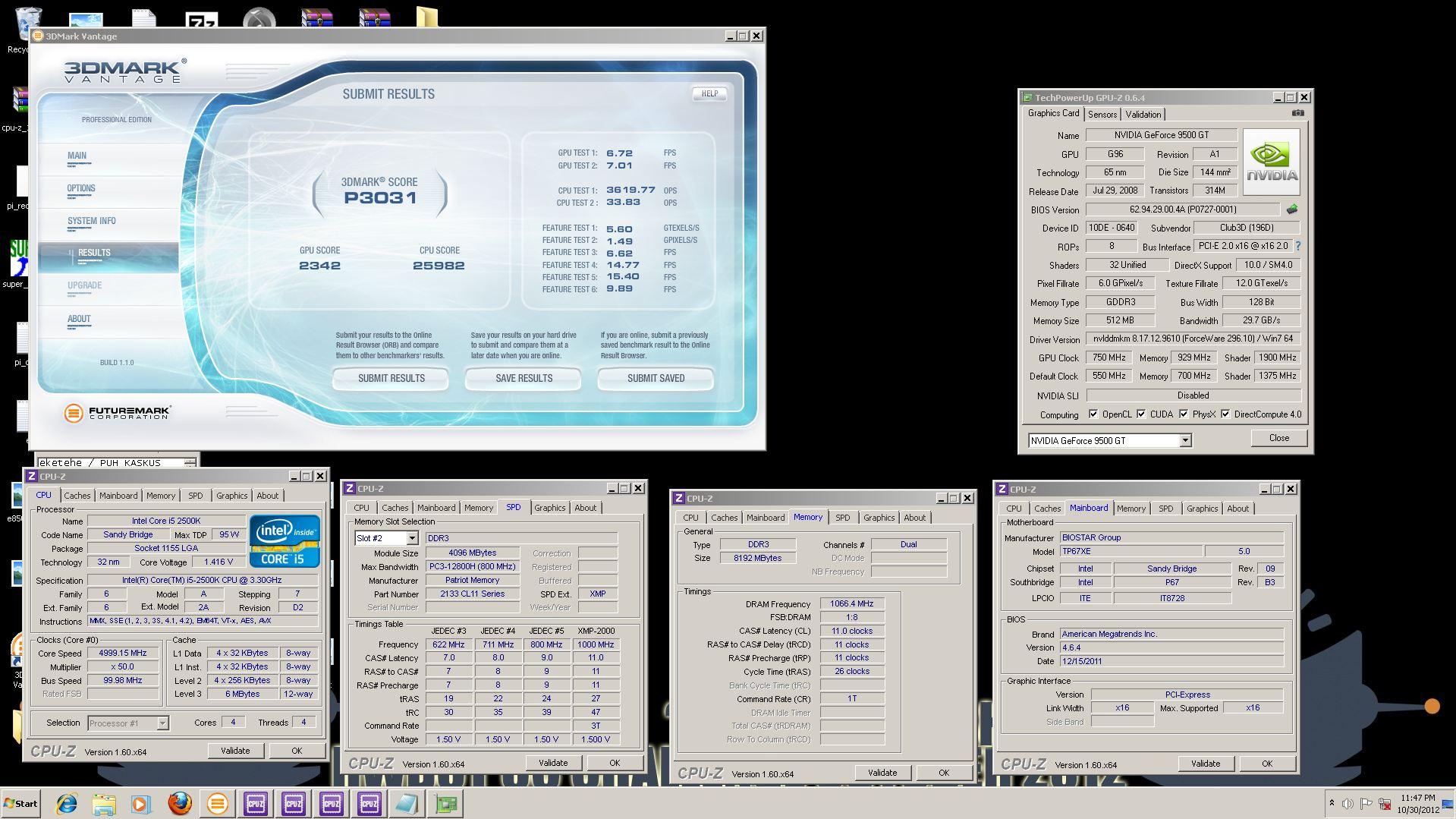
Task: Switch to 3DMark Vantage taskbar icon
Action: [x=217, y=803]
